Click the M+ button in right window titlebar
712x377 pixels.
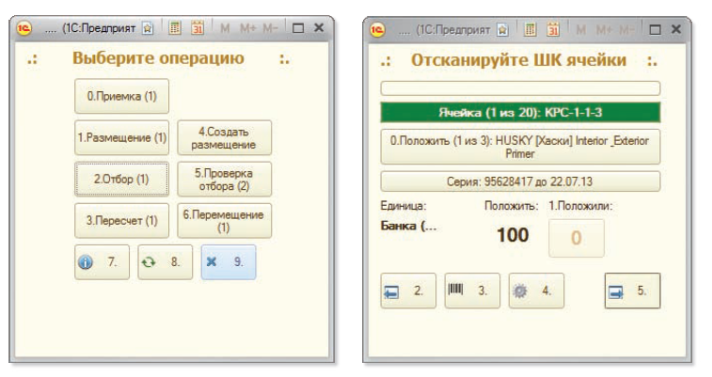(x=604, y=30)
